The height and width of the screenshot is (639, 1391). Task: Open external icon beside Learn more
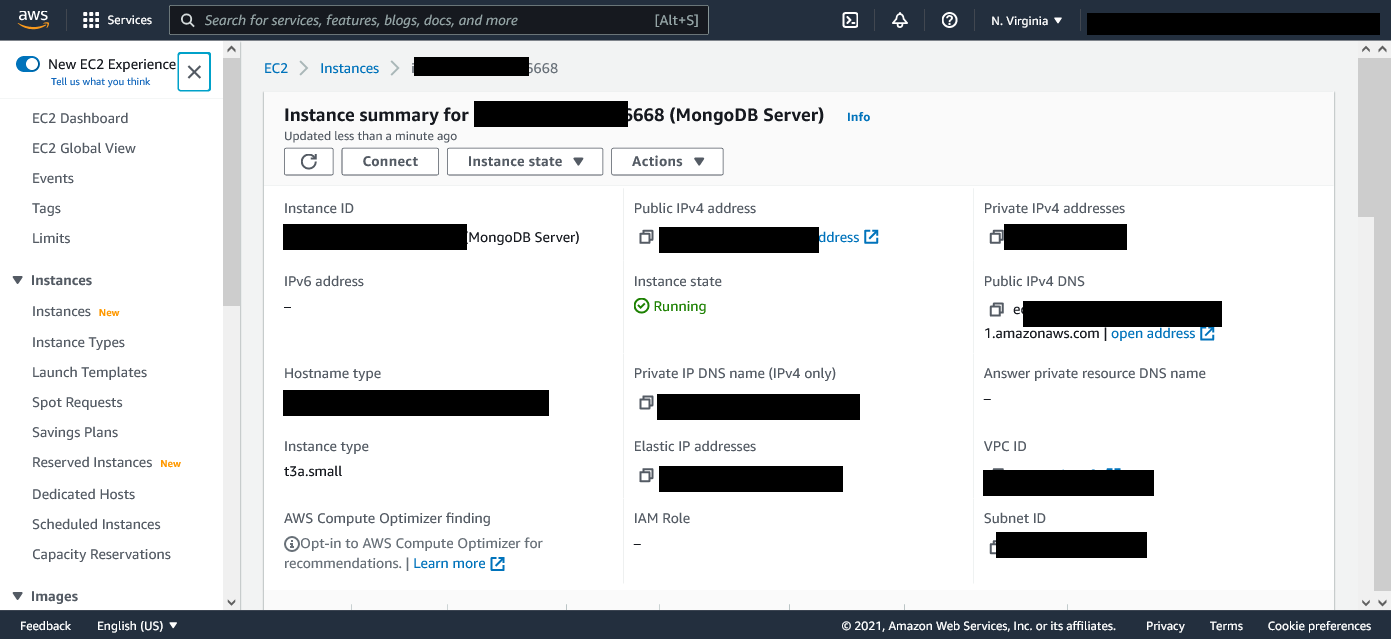point(497,564)
